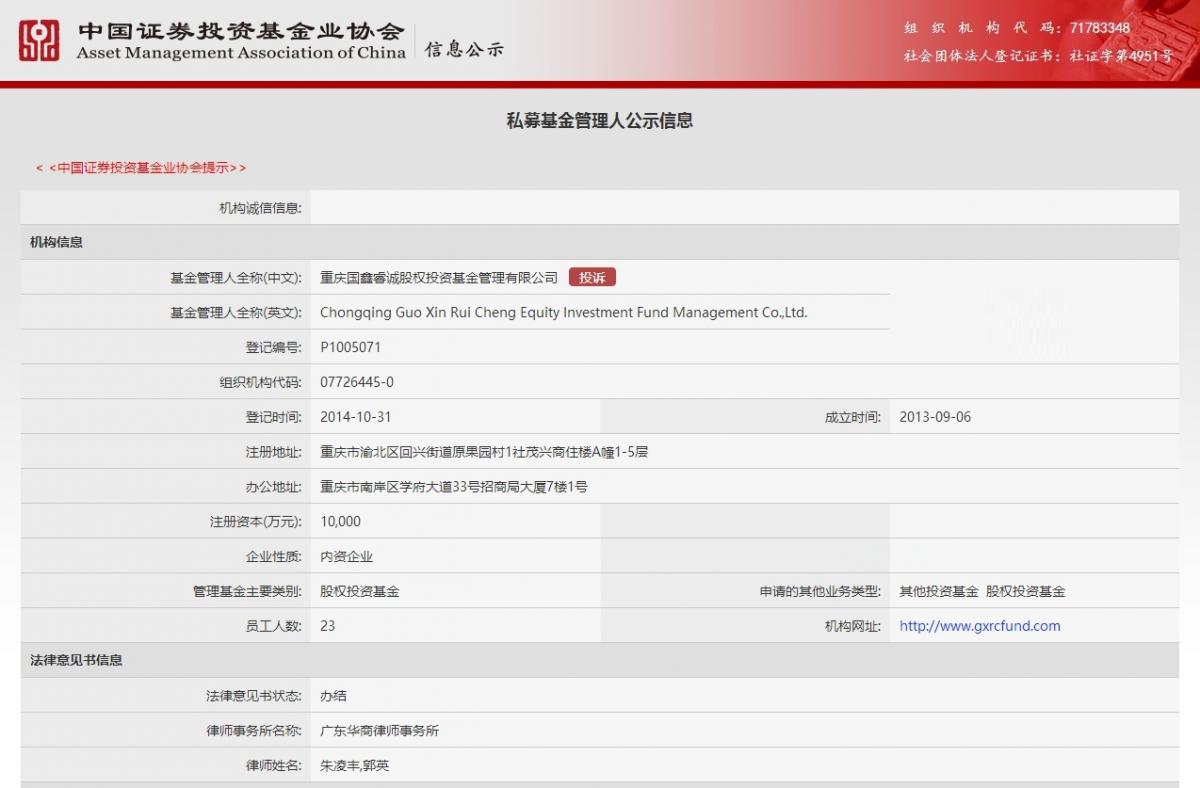Open the 中国证券投资基金业协会提示 link

(x=141, y=168)
